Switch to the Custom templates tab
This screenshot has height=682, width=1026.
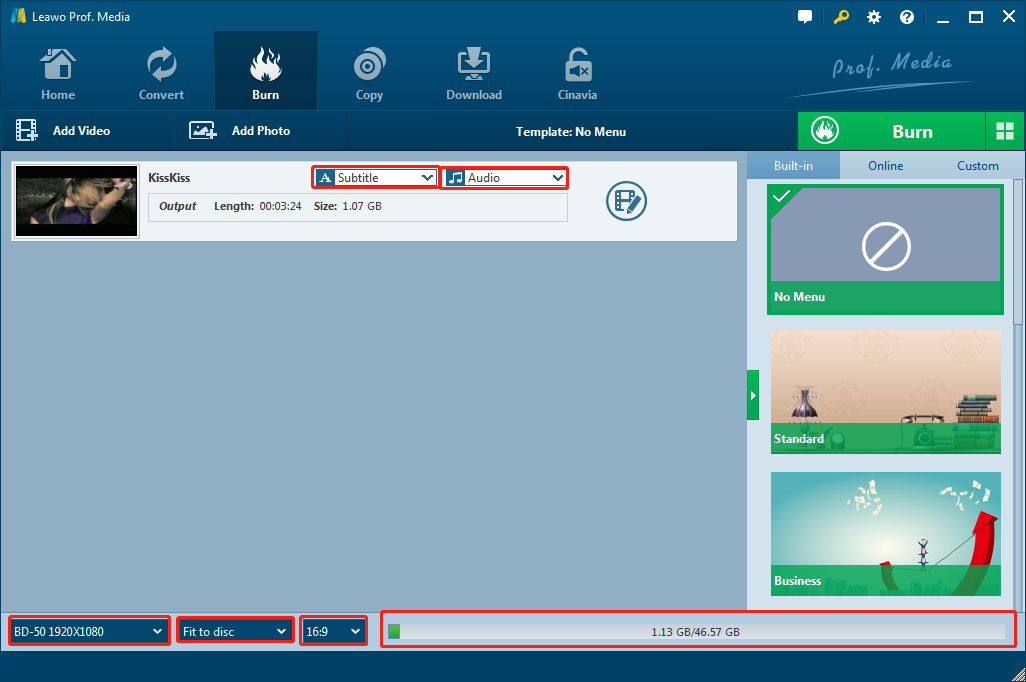pyautogui.click(x=978, y=166)
